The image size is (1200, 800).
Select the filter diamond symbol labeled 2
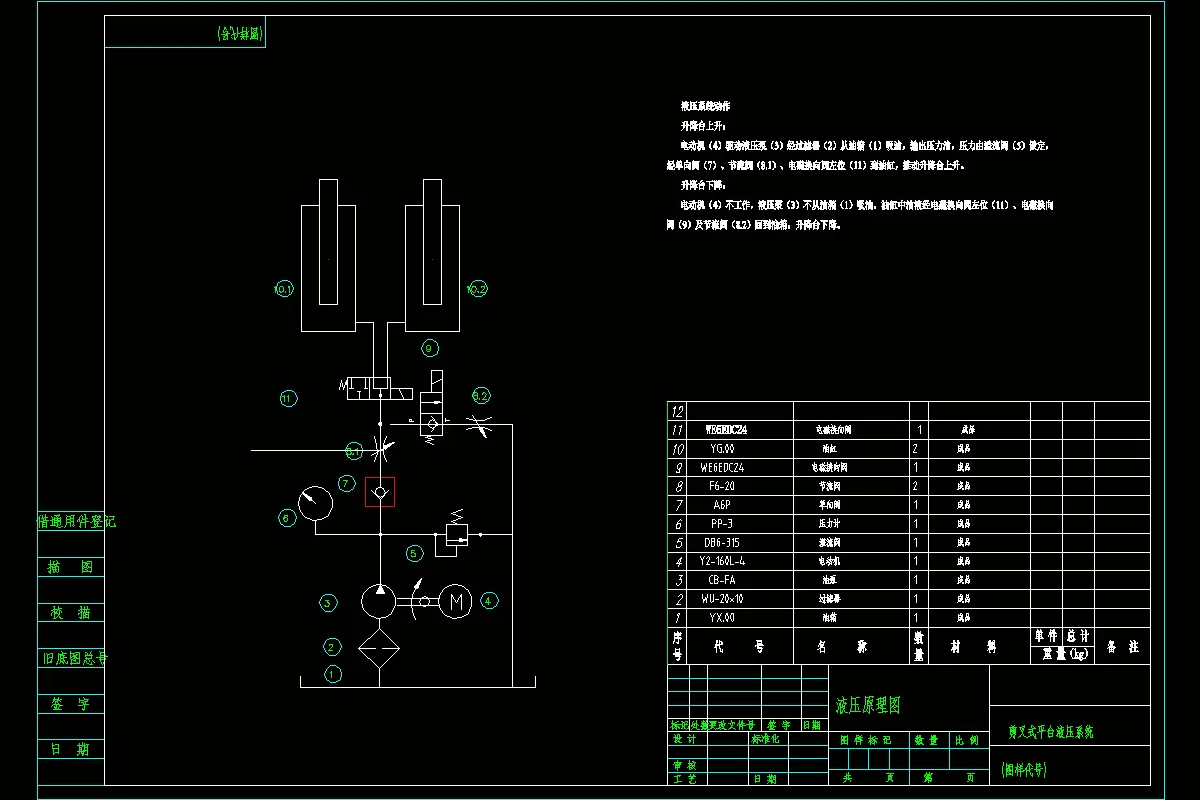pos(379,646)
